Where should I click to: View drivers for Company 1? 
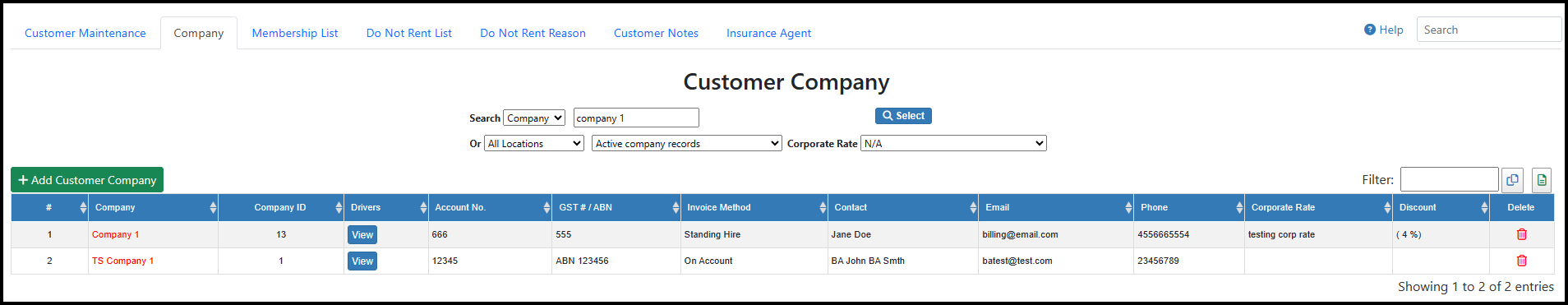[x=362, y=235]
